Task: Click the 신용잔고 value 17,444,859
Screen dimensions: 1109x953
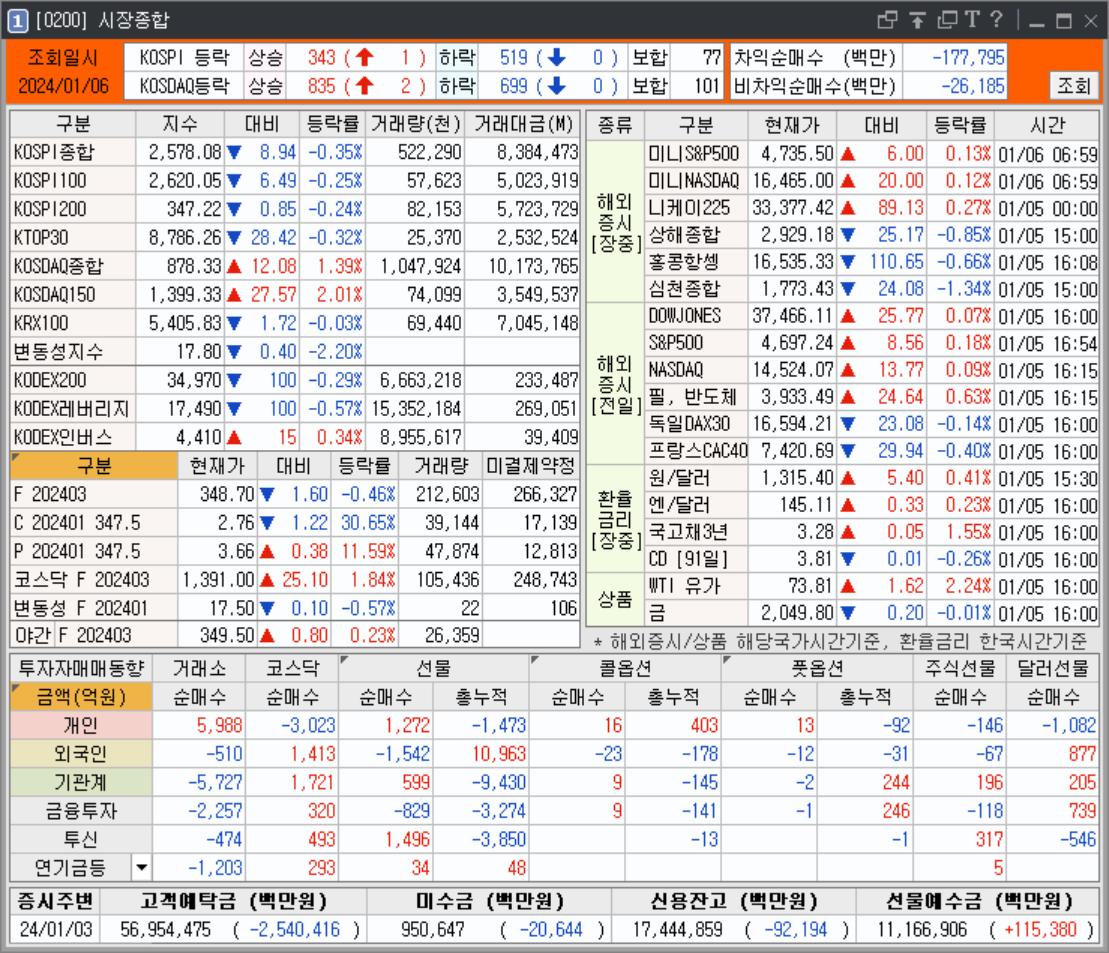Action: coord(678,929)
